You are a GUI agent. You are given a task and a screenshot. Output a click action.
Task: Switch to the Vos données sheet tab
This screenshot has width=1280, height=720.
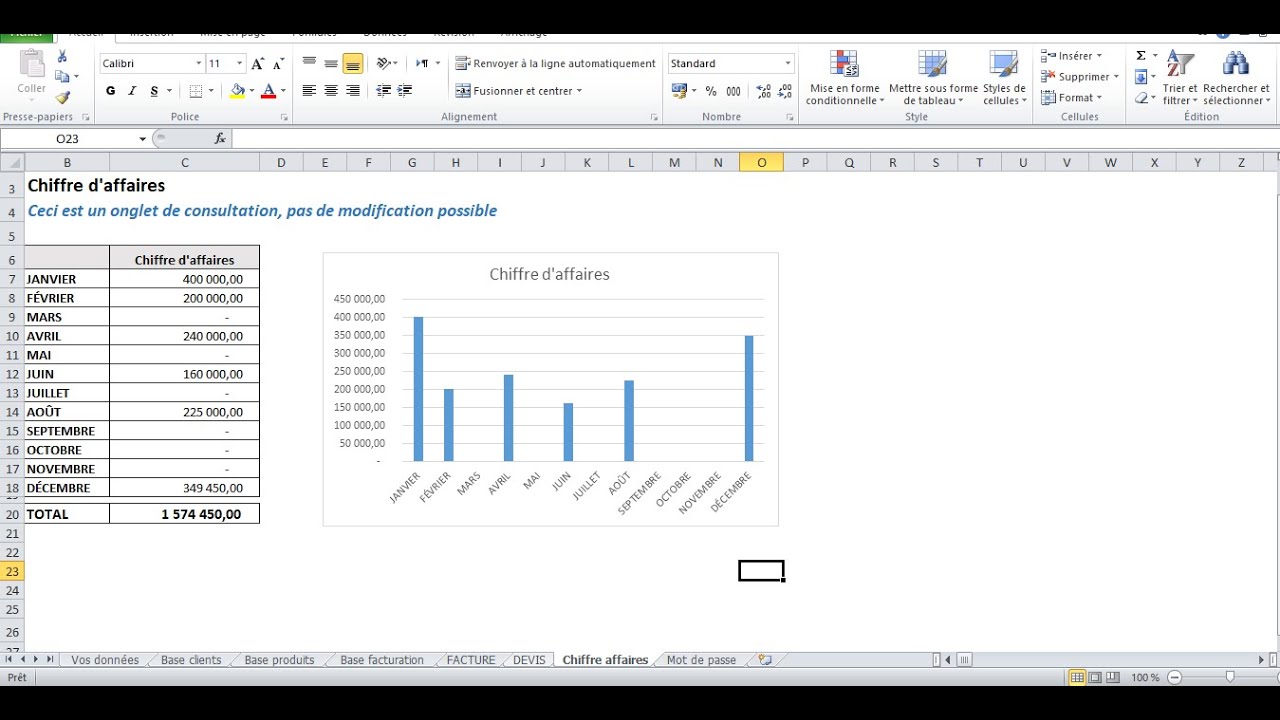[x=105, y=660]
